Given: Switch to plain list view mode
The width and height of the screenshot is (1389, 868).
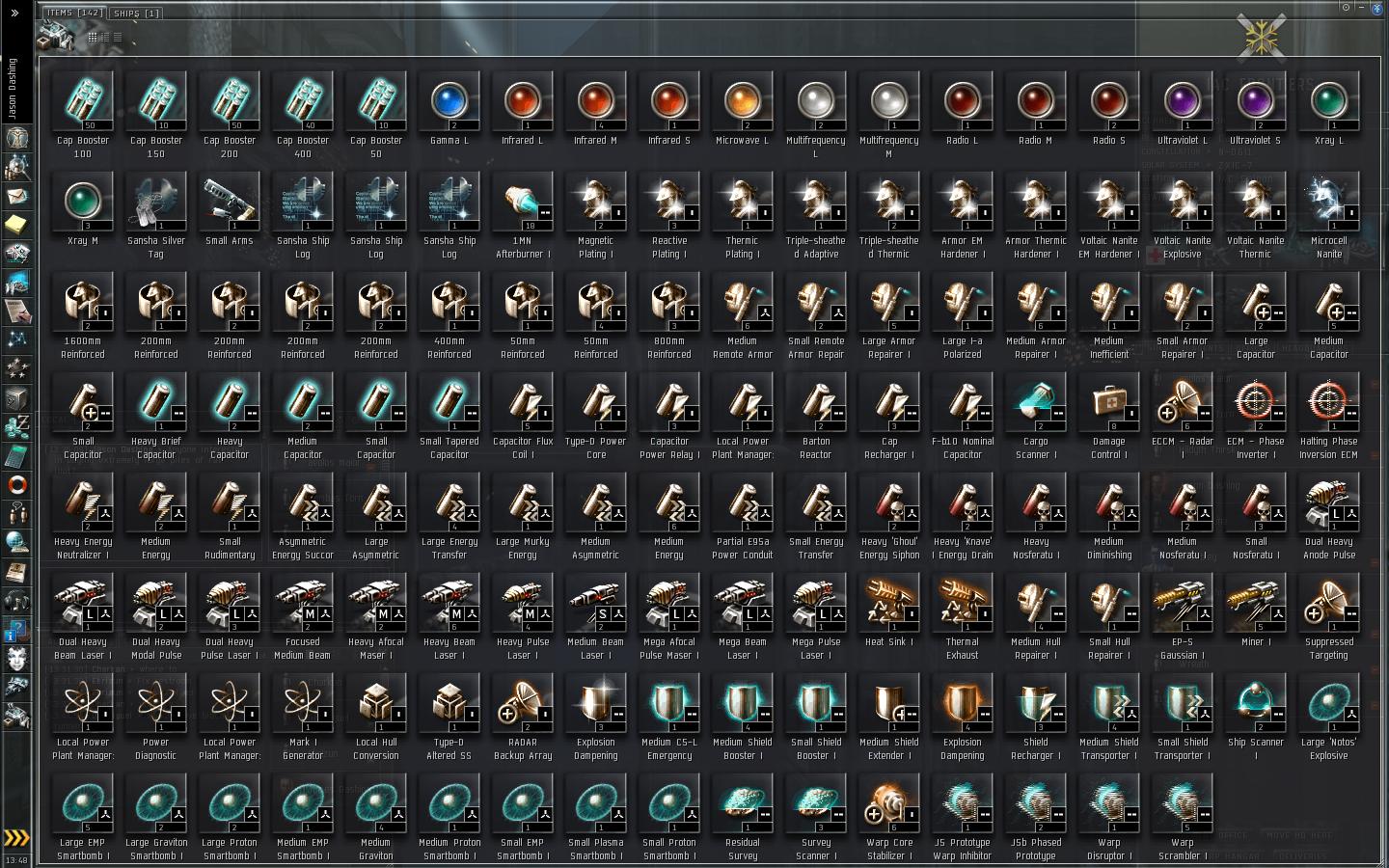Looking at the screenshot, I should (118, 37).
